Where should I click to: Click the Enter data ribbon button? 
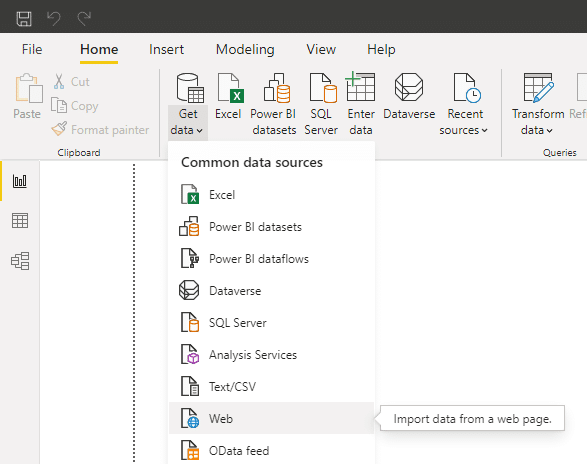pyautogui.click(x=361, y=104)
